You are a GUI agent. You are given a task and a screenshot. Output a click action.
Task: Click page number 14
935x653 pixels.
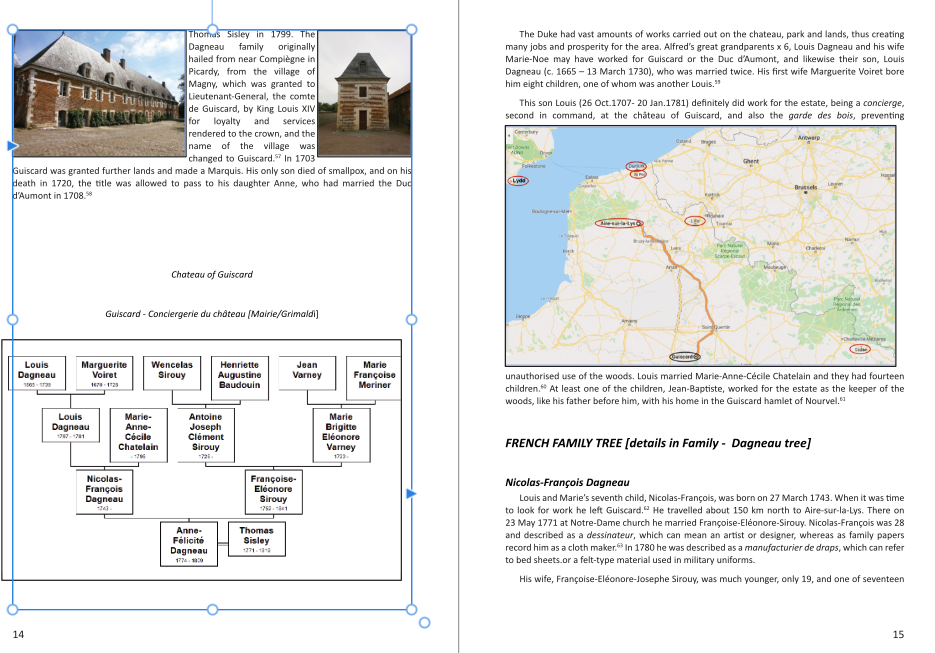click(18, 635)
